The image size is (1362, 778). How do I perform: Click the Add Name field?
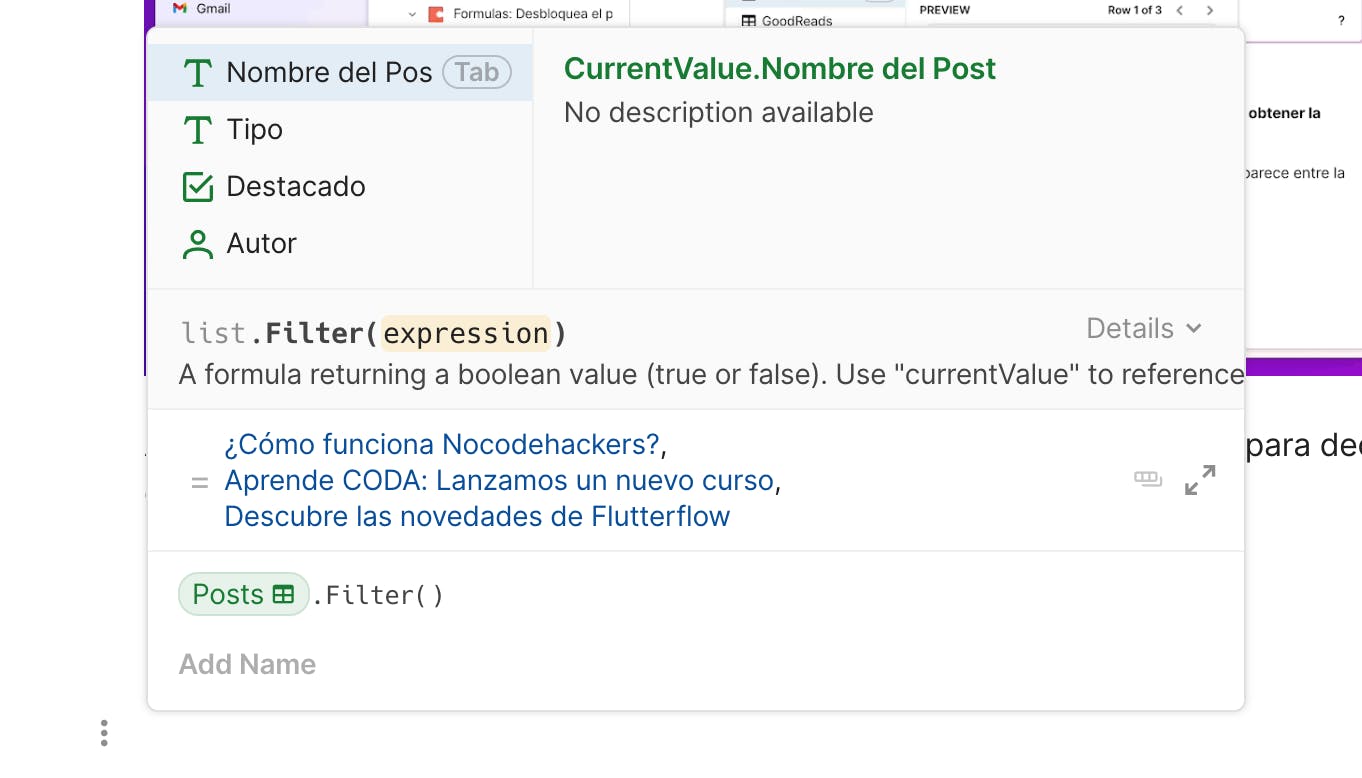click(x=247, y=664)
